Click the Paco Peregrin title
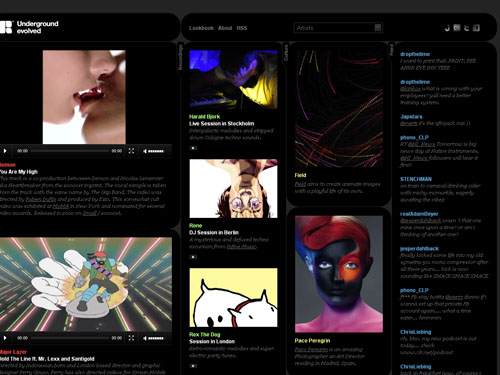 pyautogui.click(x=312, y=341)
